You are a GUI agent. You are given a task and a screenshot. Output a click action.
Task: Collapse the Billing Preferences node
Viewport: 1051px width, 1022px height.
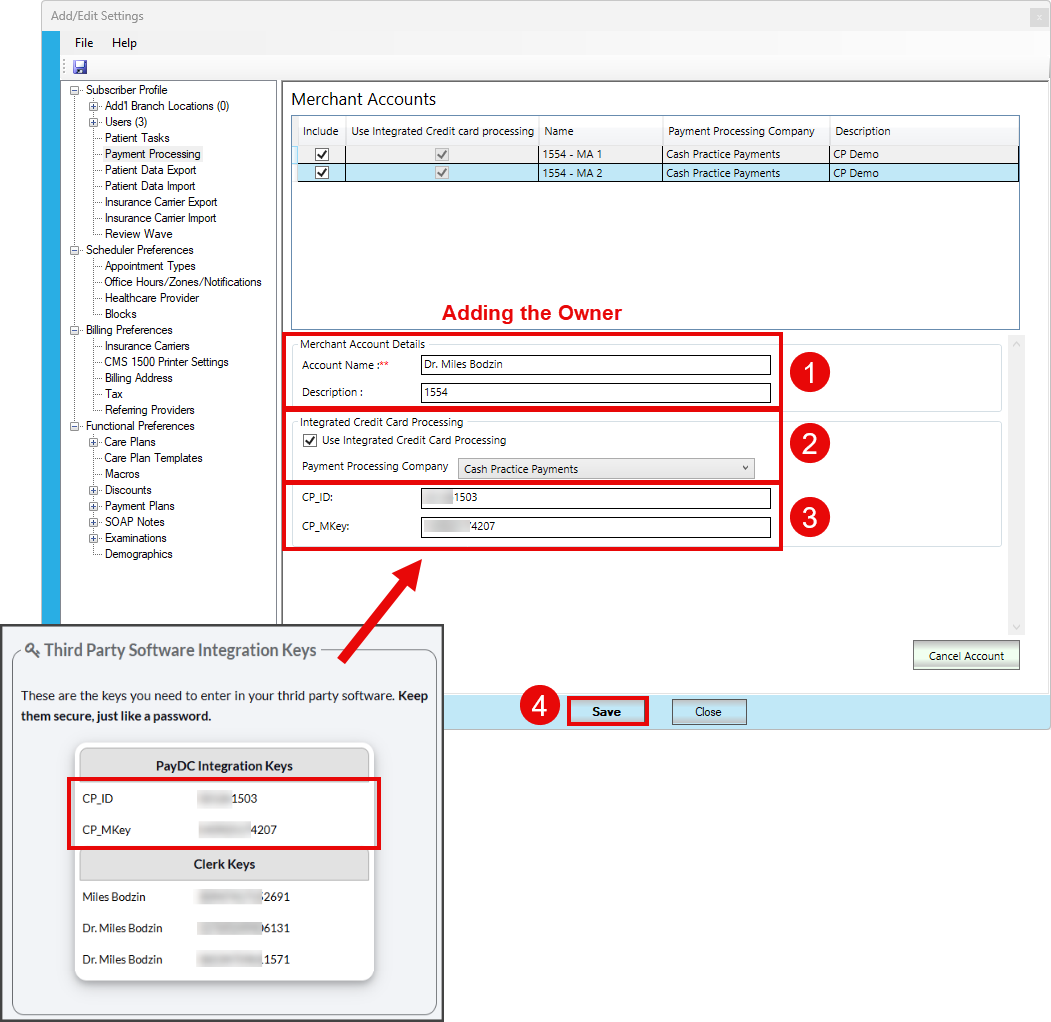tap(74, 330)
